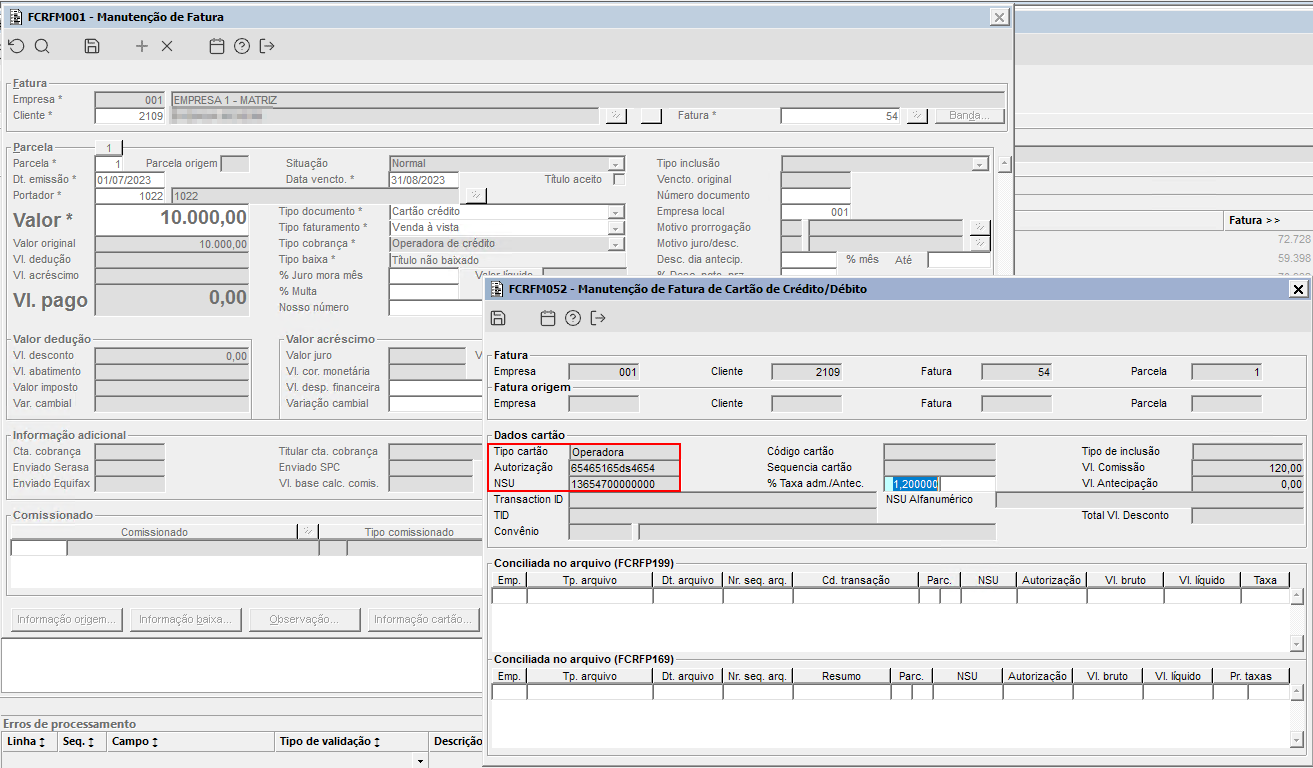This screenshot has height=768, width=1313.
Task: Click the % Taxa adm./Antec. field
Action: [x=938, y=484]
